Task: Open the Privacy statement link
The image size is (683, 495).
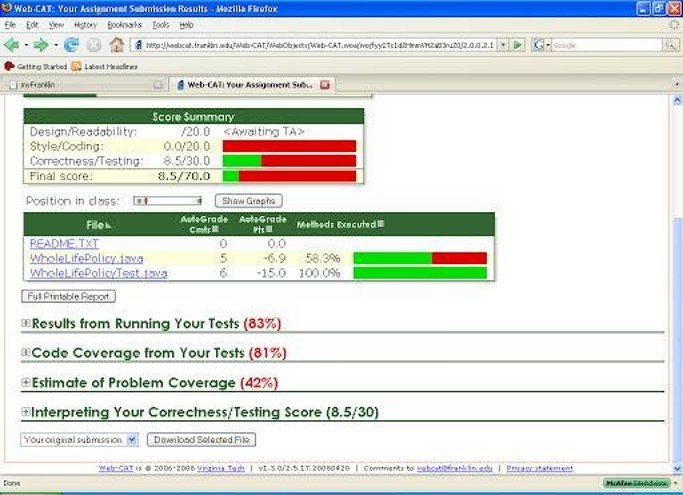Action: point(540,468)
